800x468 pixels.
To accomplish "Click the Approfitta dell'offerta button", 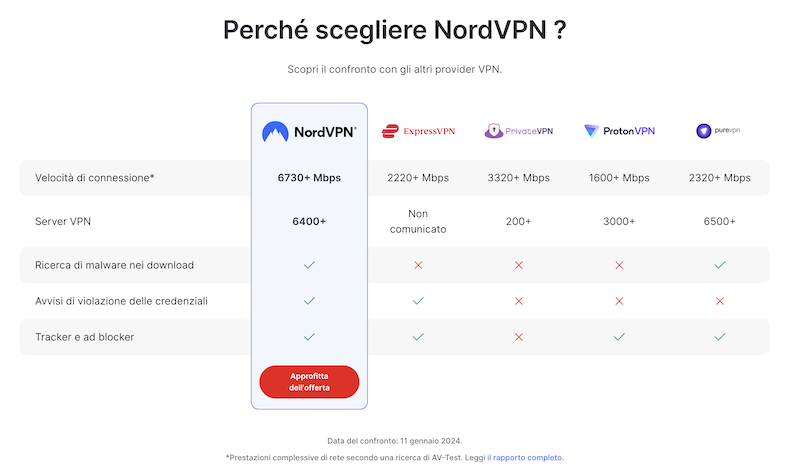I will (309, 382).
